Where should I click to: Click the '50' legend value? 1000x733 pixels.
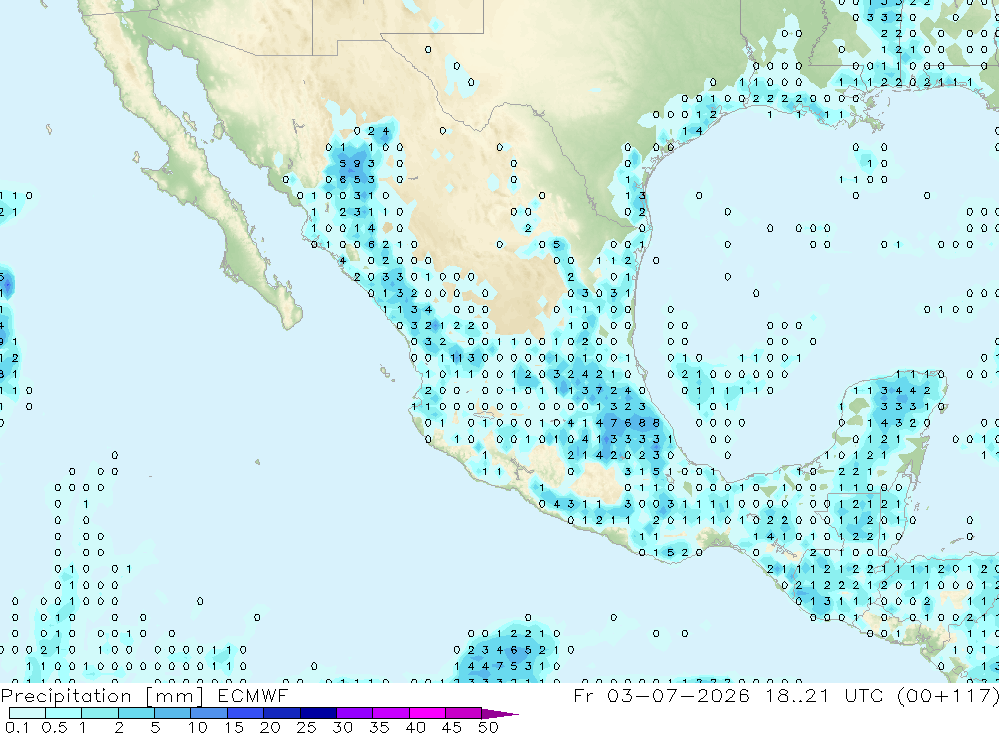(x=488, y=727)
